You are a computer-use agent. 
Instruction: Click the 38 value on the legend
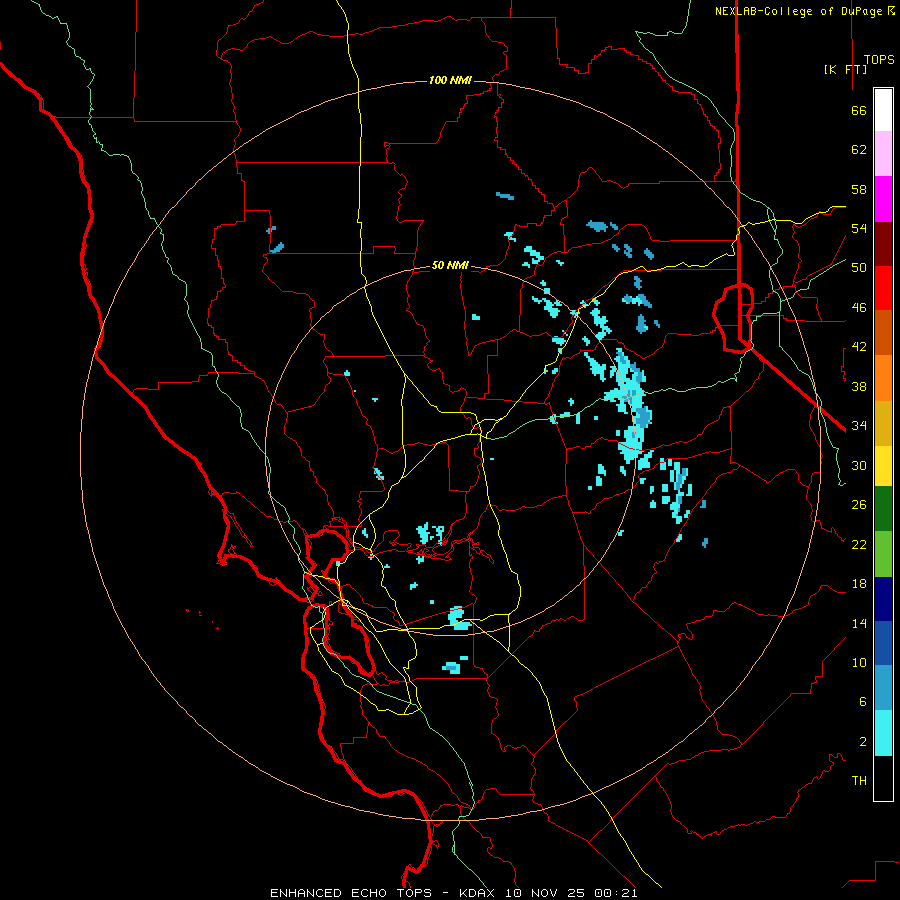(x=859, y=386)
